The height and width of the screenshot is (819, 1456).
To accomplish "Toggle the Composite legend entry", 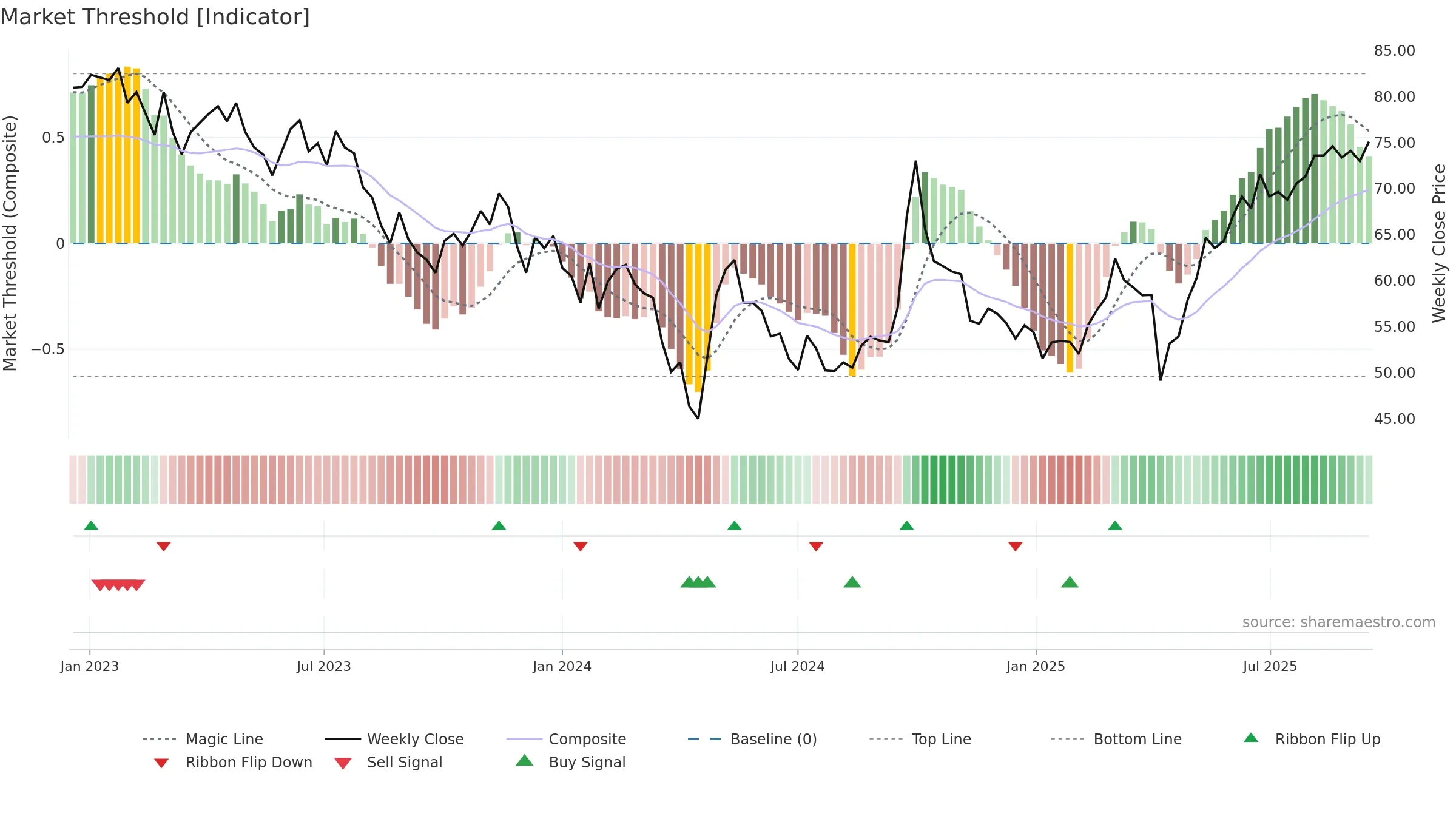I will coord(566,739).
